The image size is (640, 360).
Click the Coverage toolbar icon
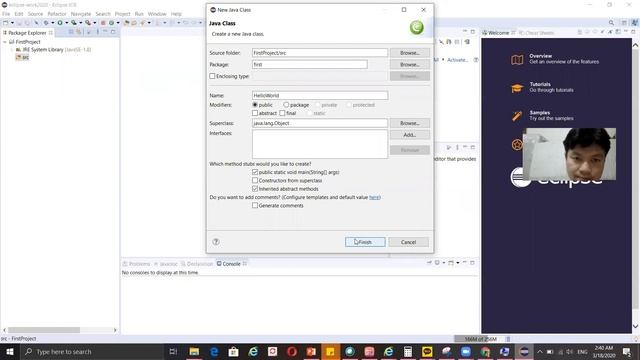(x=74, y=23)
